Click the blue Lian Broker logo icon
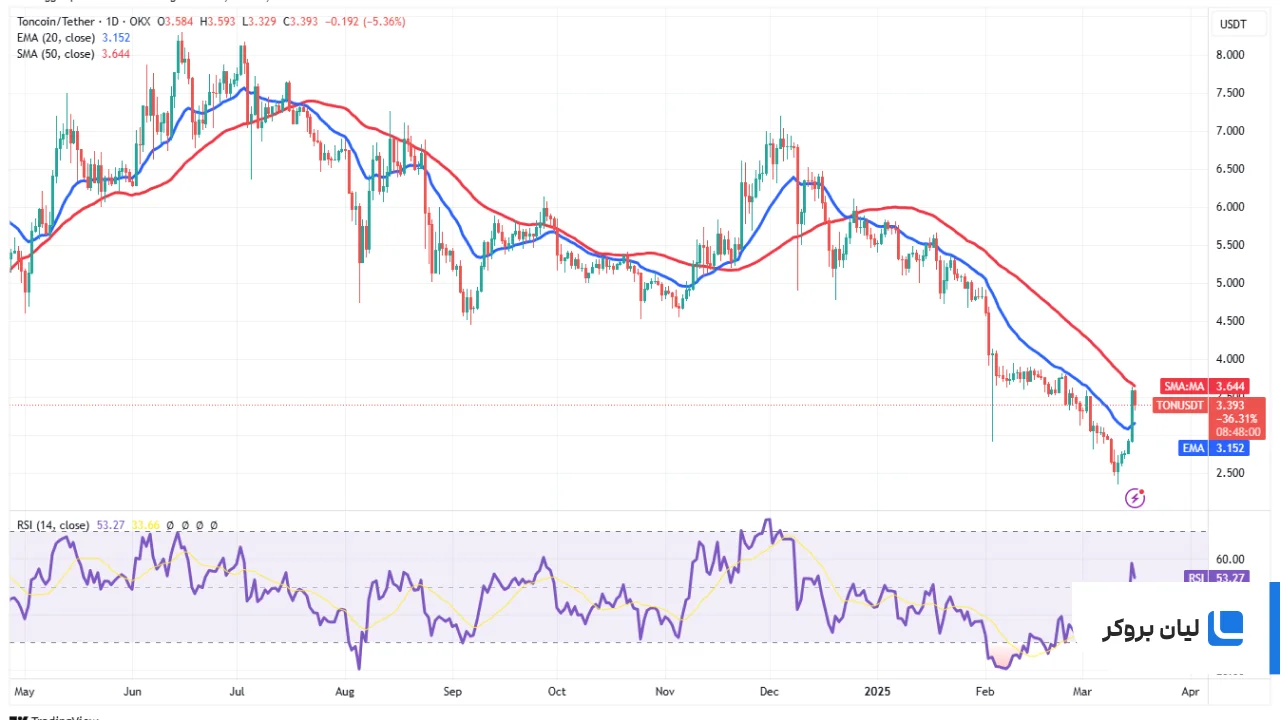The width and height of the screenshot is (1281, 720). click(x=1226, y=628)
